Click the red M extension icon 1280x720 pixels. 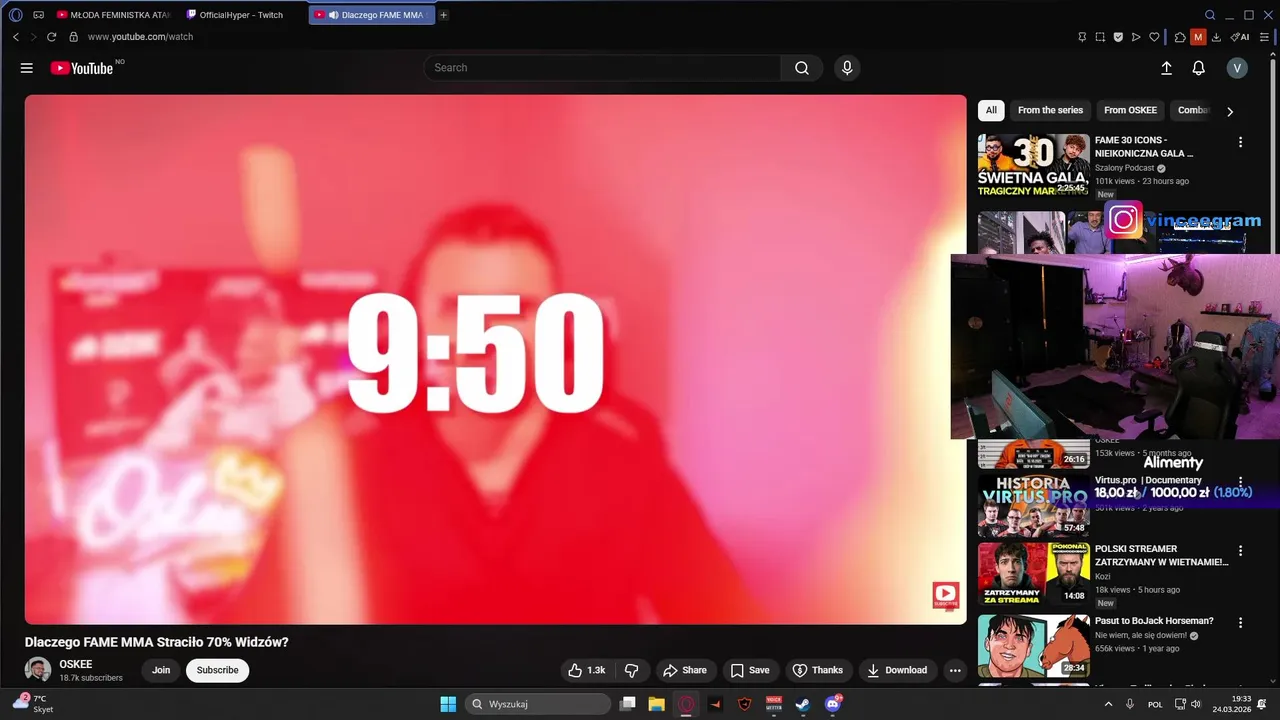1198,37
